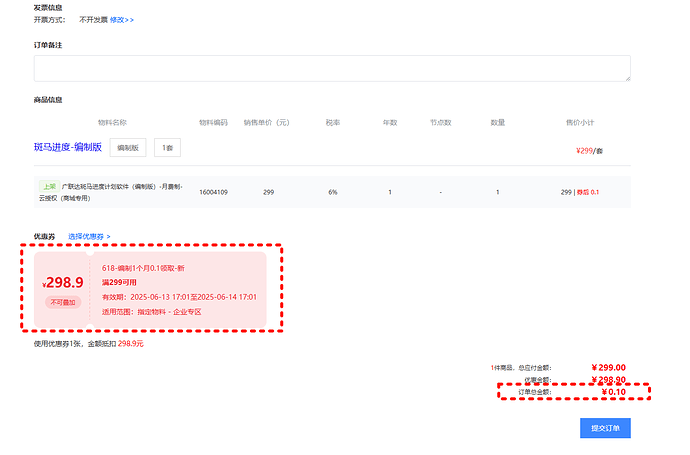Click the ¥299/套 price label

coord(589,151)
